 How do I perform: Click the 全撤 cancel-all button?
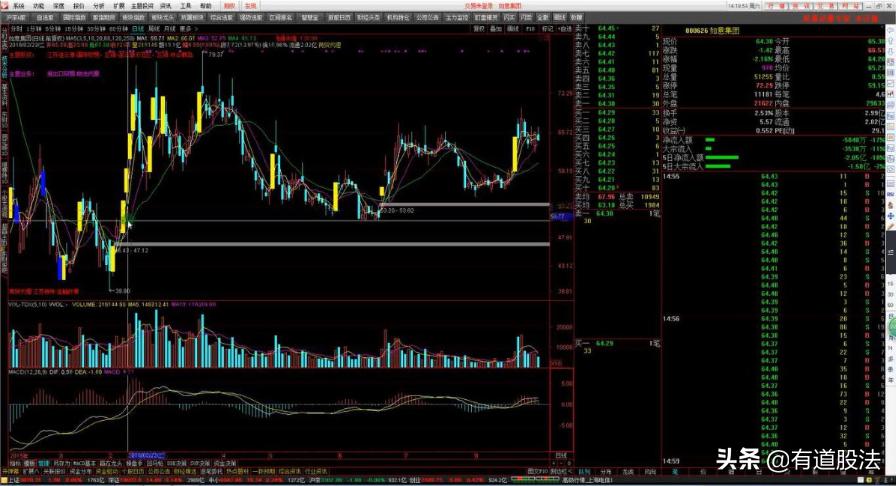(x=543, y=18)
